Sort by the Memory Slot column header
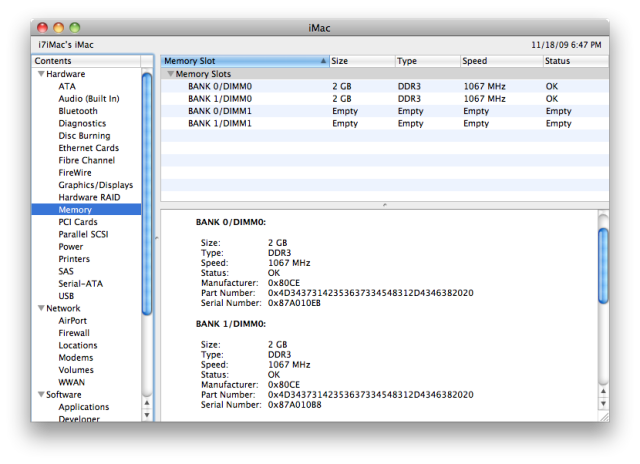 (245, 61)
